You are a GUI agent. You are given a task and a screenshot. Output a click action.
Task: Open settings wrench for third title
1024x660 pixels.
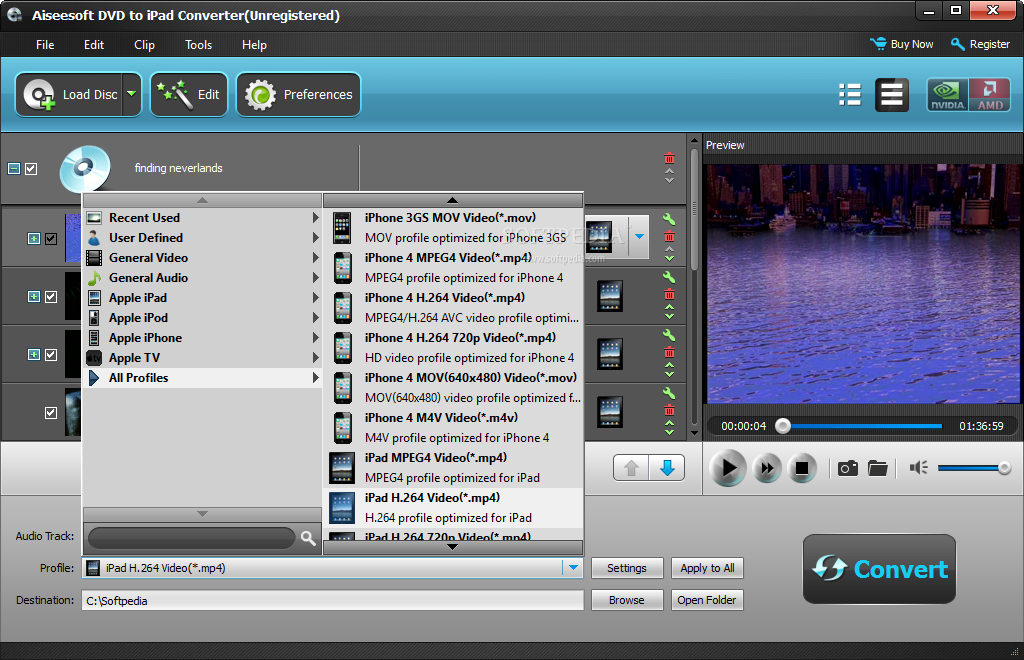coord(669,335)
